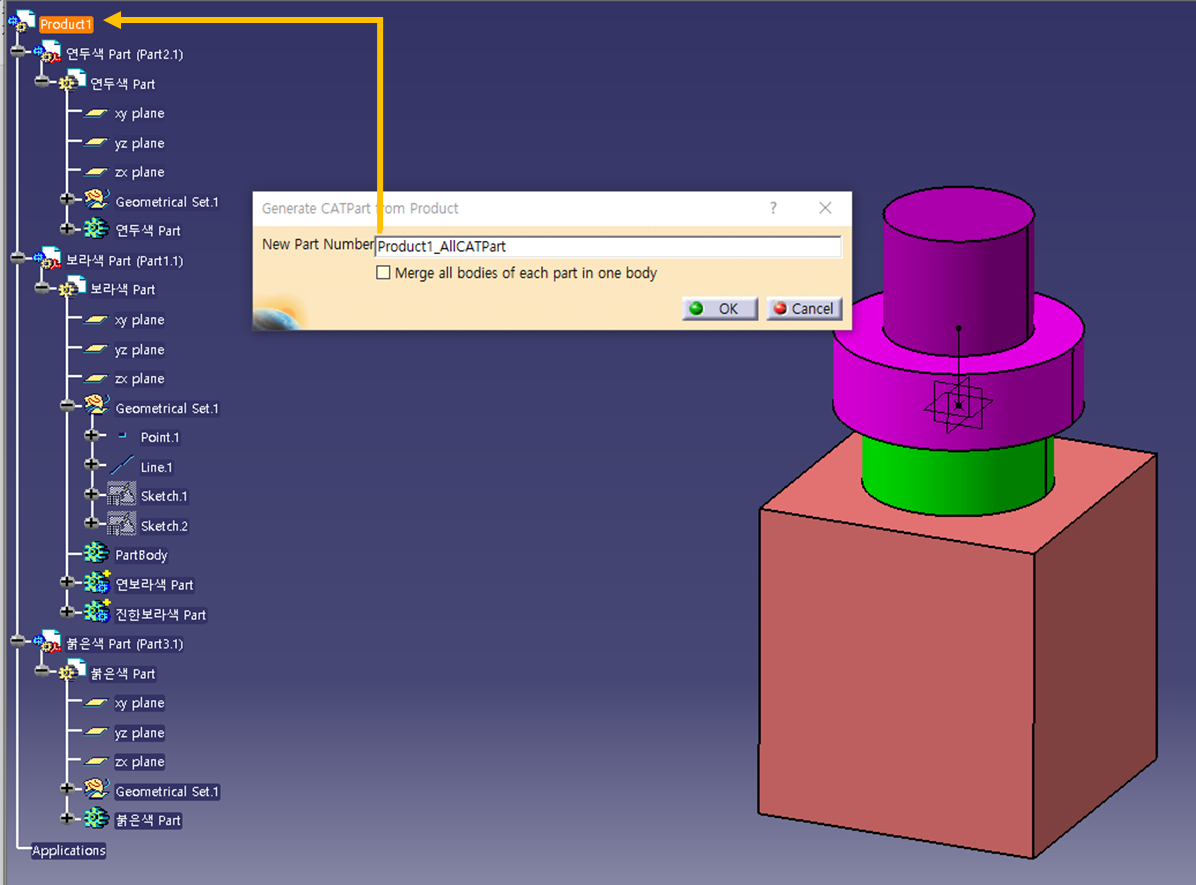Collapse the 보라색 Part (Part1.1) node
Screen dimensions: 1196x885
(18, 258)
